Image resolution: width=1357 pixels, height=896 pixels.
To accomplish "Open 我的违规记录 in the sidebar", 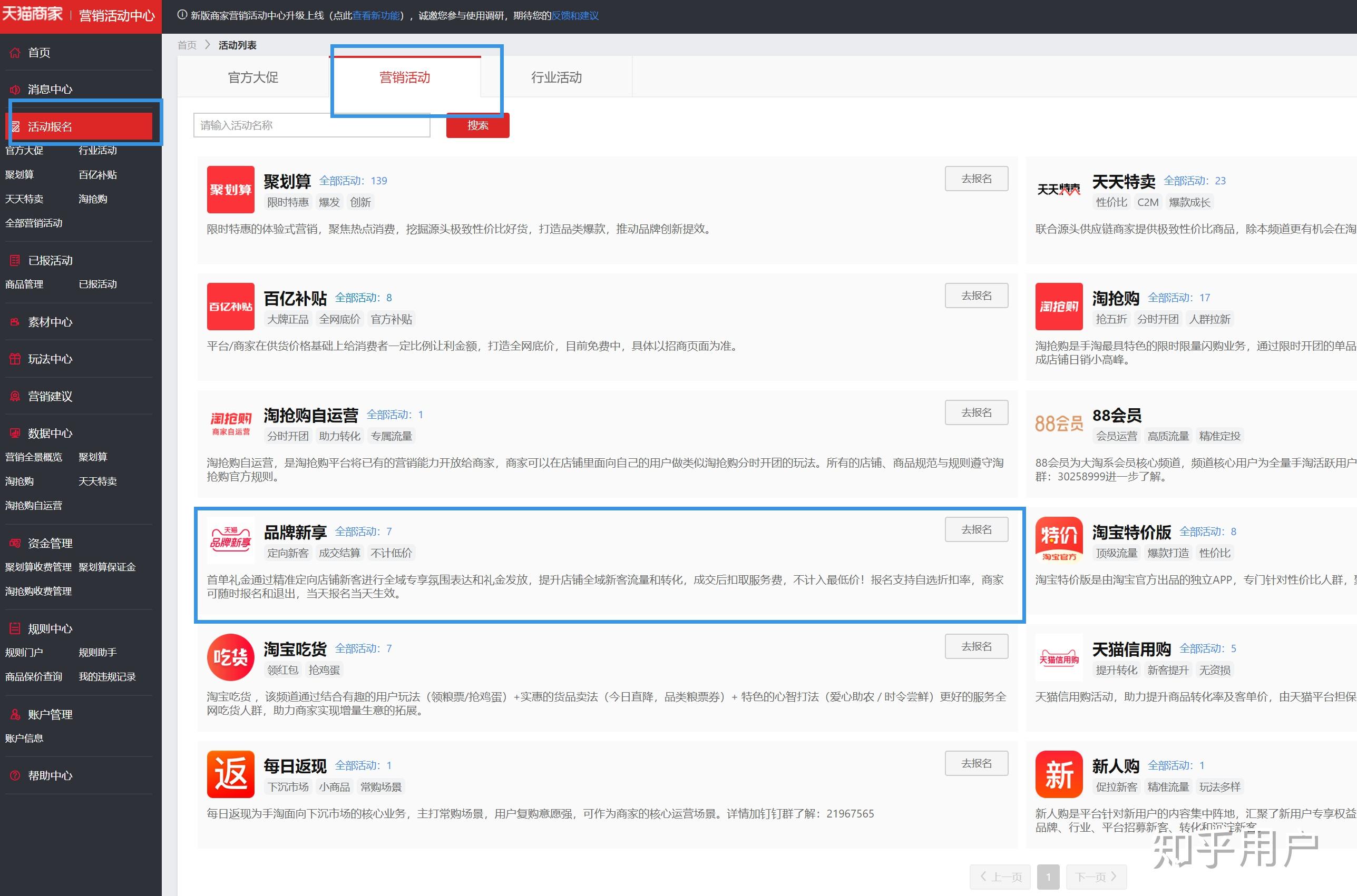I will pyautogui.click(x=107, y=677).
